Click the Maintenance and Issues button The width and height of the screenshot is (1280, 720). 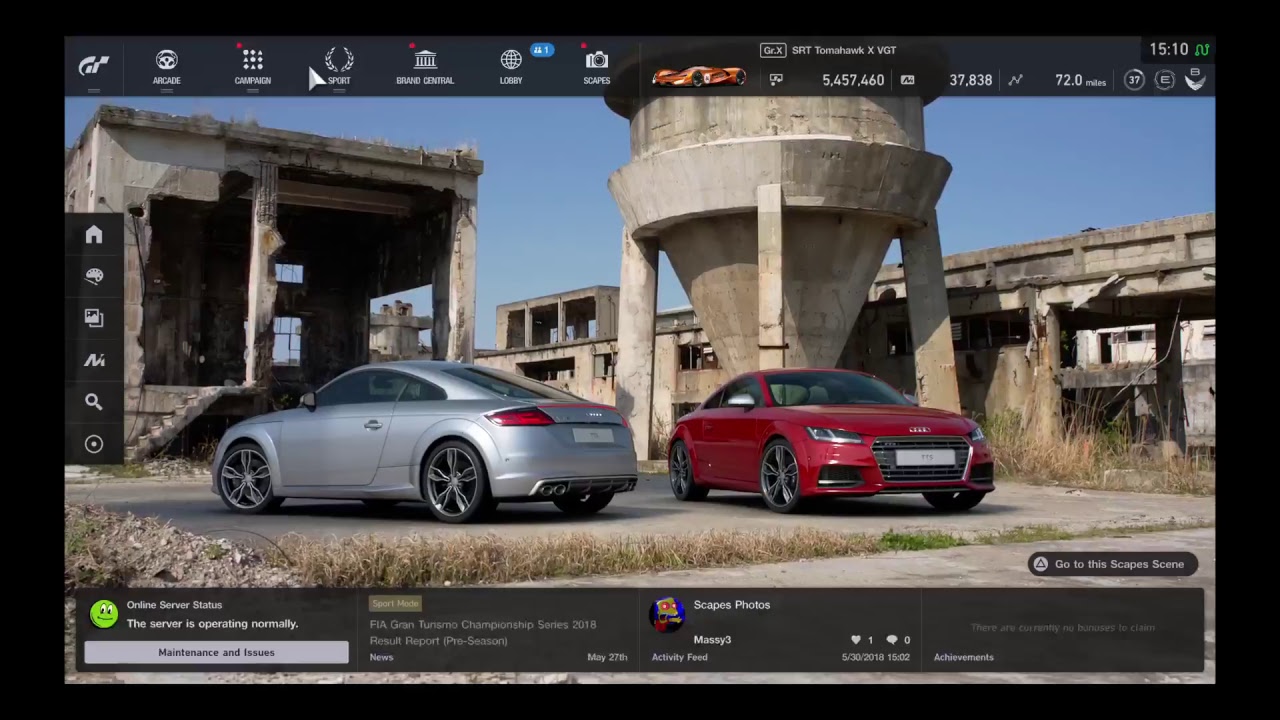(x=216, y=652)
